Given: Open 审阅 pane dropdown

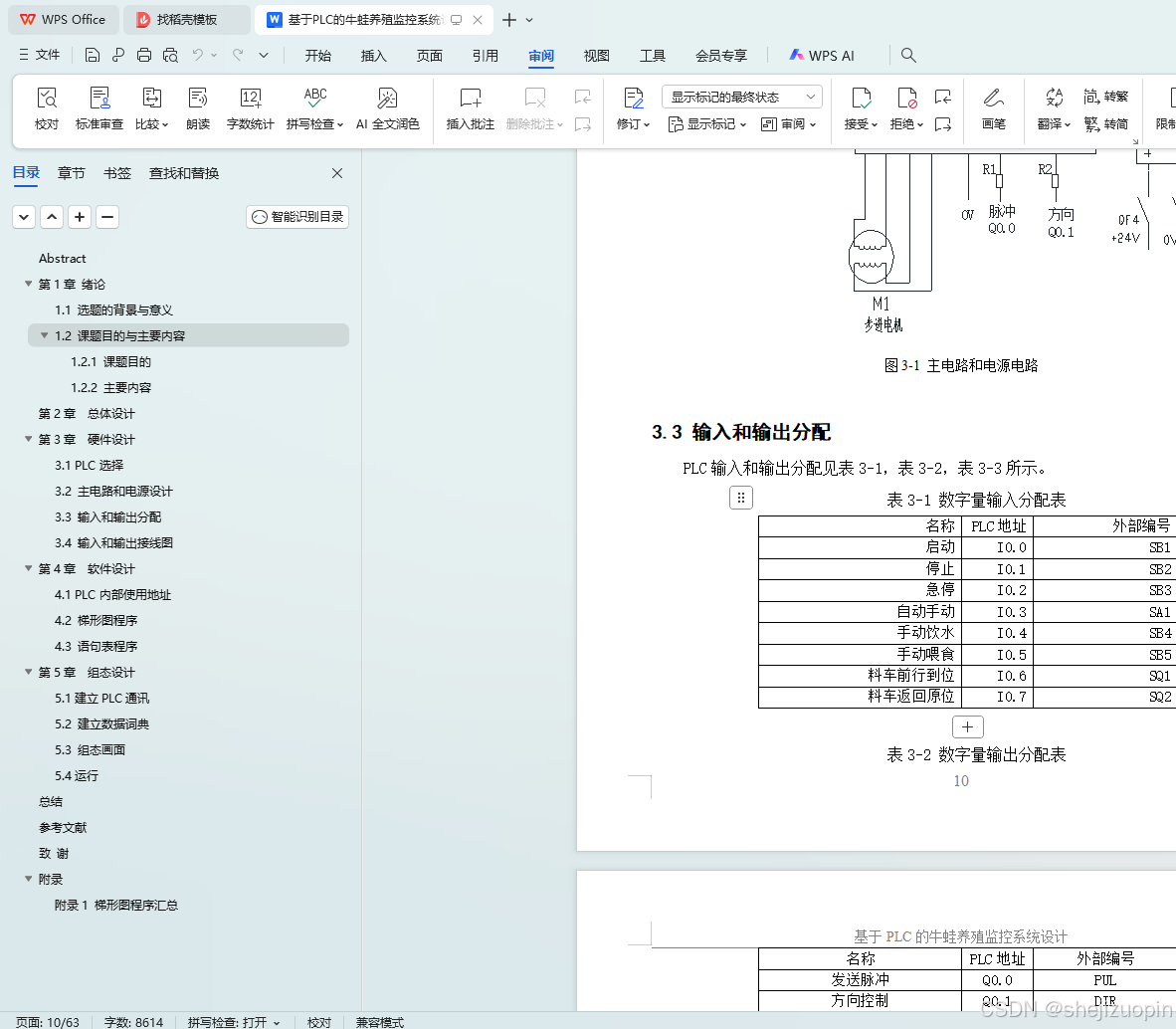Looking at the screenshot, I should [x=788, y=123].
